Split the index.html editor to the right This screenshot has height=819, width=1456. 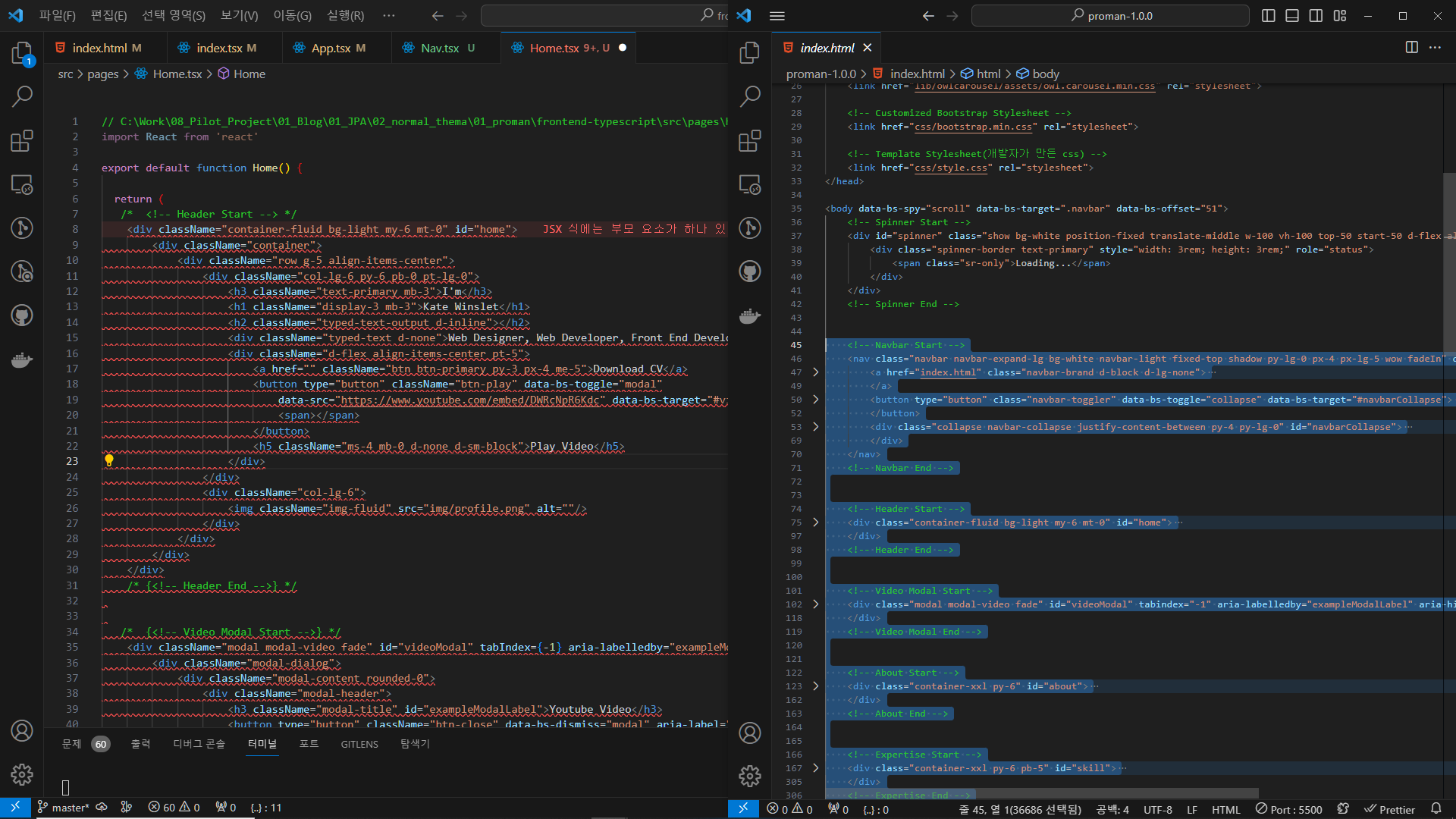[x=1411, y=47]
